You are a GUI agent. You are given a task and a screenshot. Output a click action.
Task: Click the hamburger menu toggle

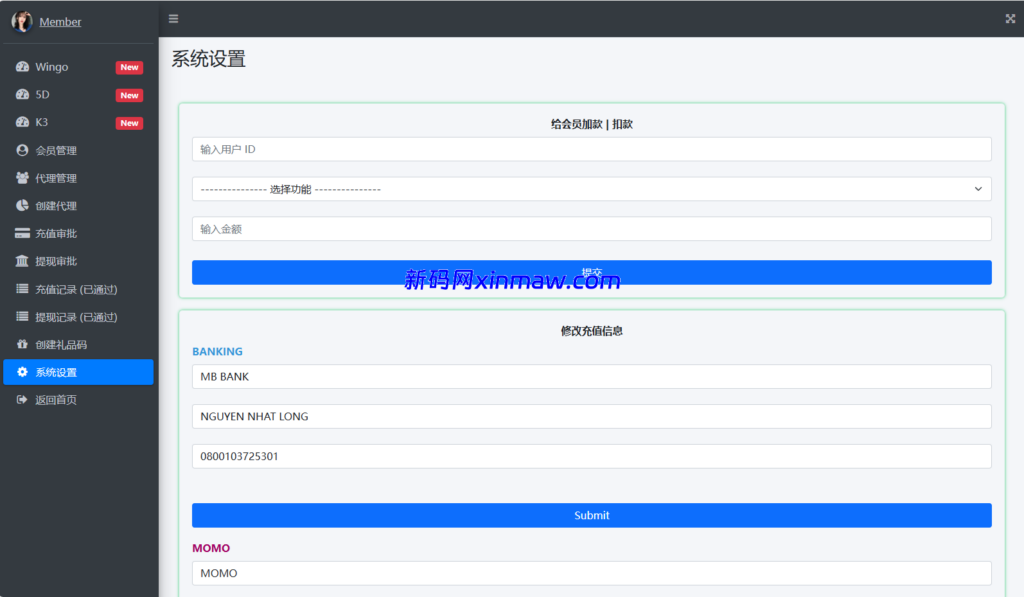point(173,18)
